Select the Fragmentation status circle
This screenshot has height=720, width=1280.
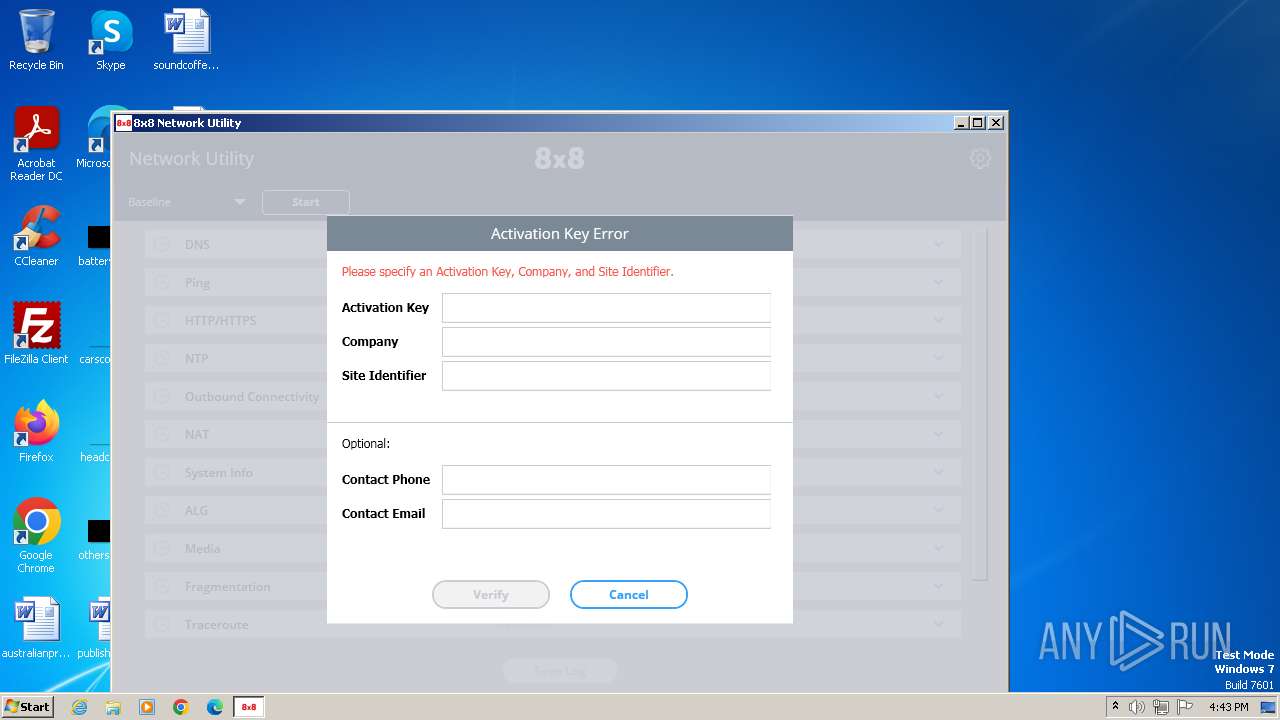162,587
